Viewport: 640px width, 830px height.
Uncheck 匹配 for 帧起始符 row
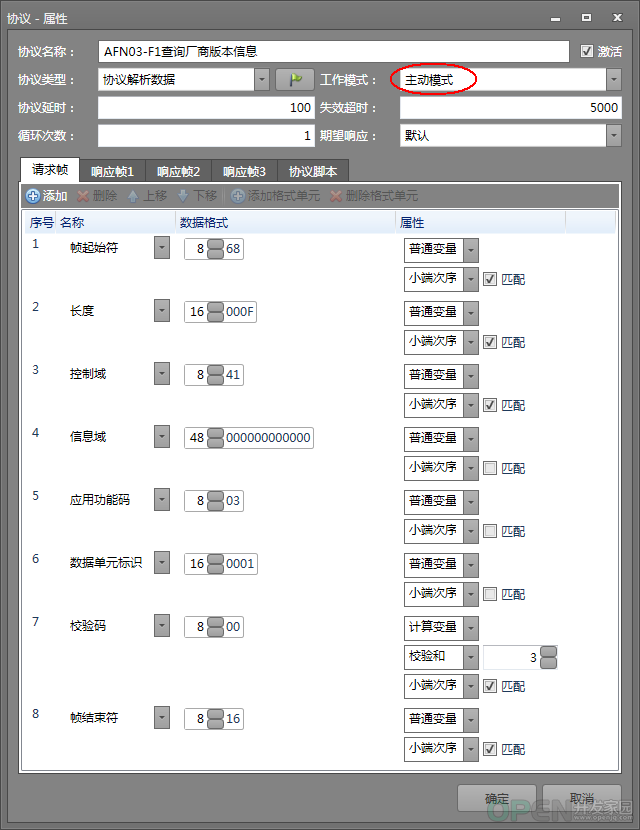(490, 279)
